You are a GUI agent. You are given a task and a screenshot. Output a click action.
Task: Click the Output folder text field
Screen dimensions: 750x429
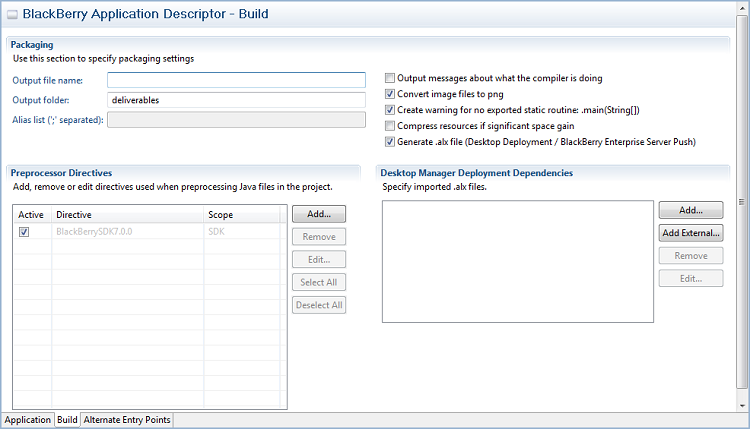coord(236,100)
